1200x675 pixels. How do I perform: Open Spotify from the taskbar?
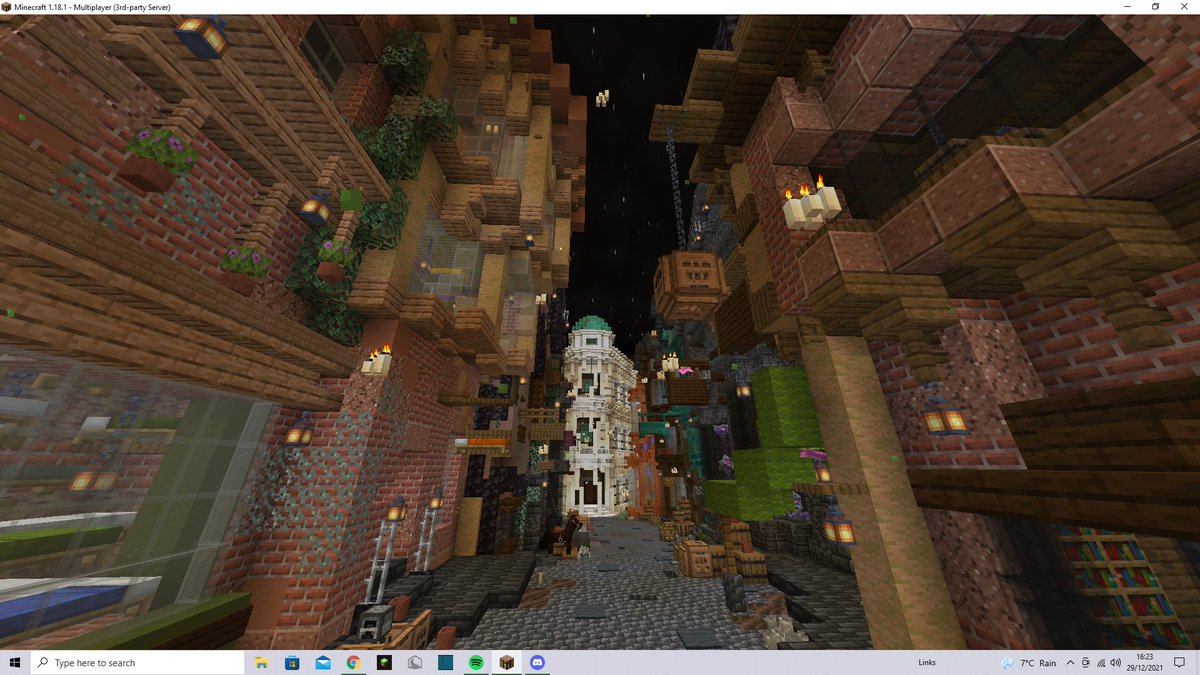pos(476,663)
